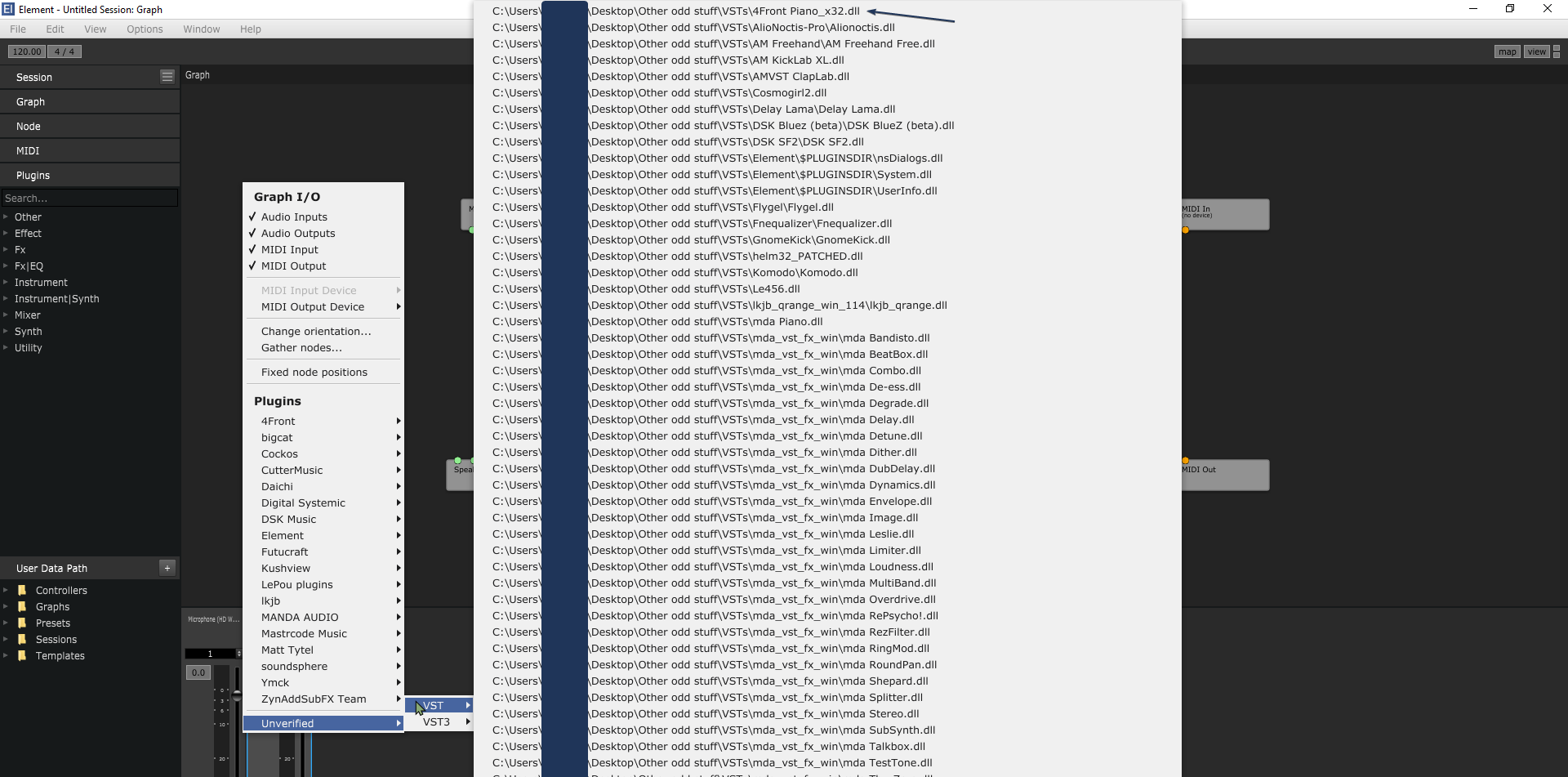This screenshot has height=777, width=1568.
Task: Open the DSK Music plugins submenu
Action: [x=323, y=520]
